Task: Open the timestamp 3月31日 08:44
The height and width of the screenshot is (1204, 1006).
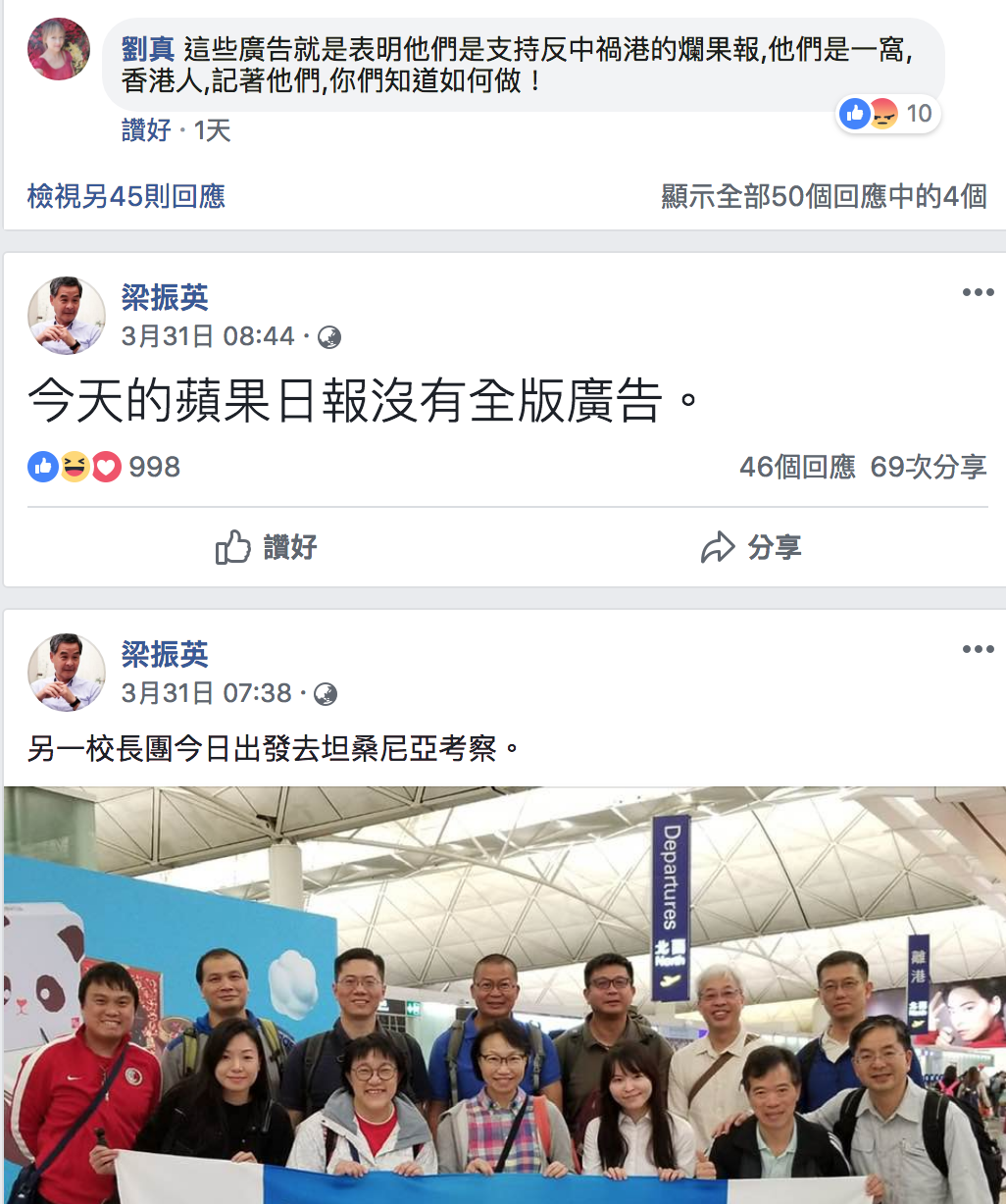Action: tap(208, 337)
